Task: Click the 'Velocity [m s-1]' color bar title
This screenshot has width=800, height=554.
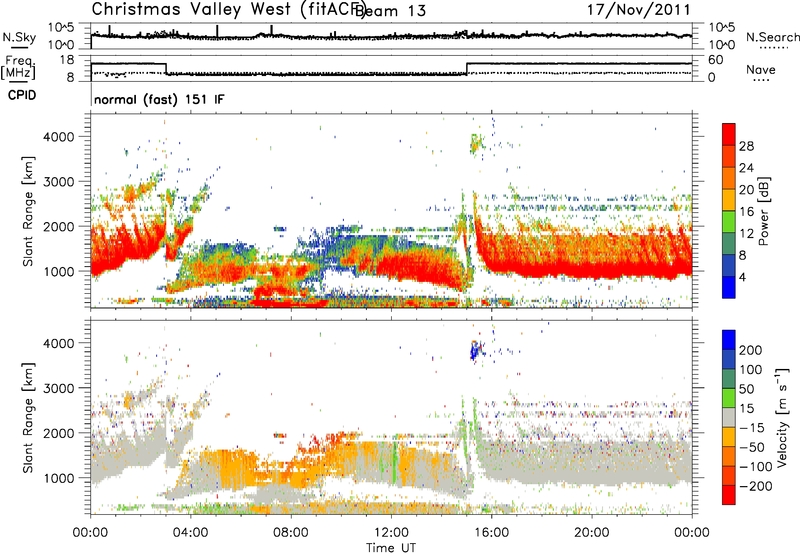Action: point(782,417)
